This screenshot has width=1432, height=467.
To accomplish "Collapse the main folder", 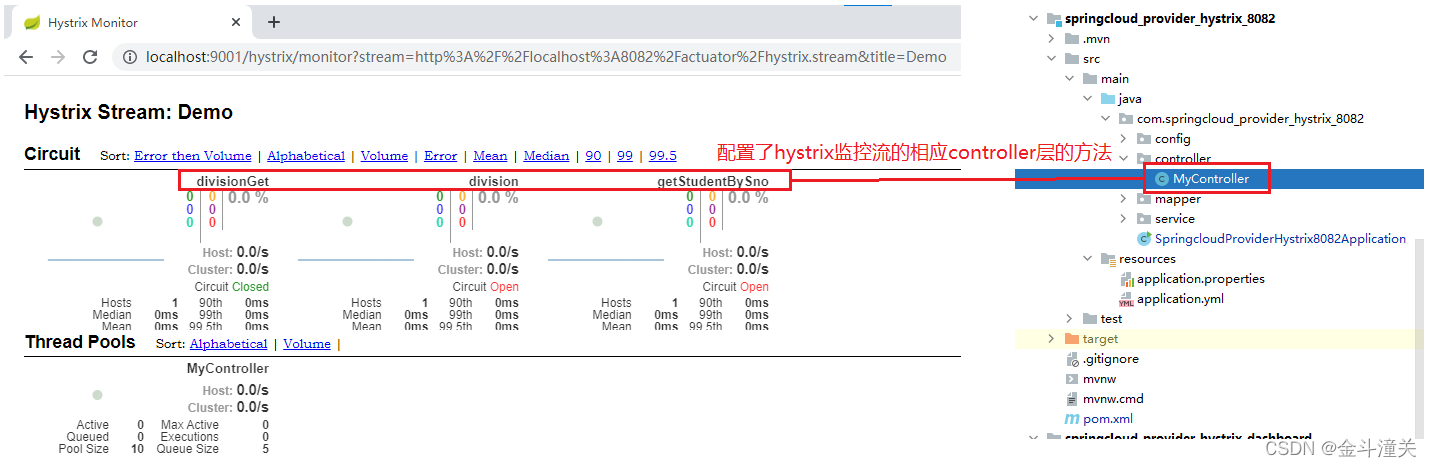I will pos(1069,79).
